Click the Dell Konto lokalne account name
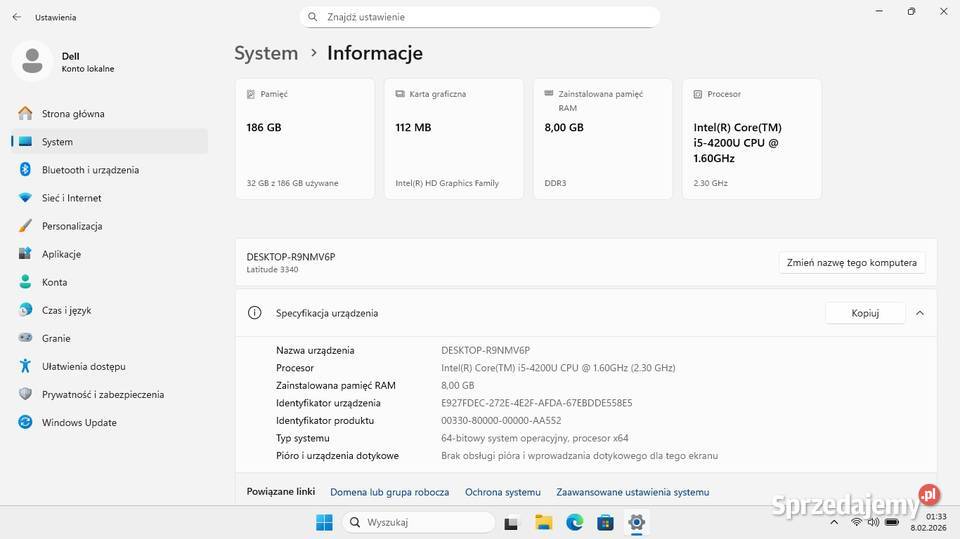This screenshot has width=960, height=539. [x=88, y=62]
